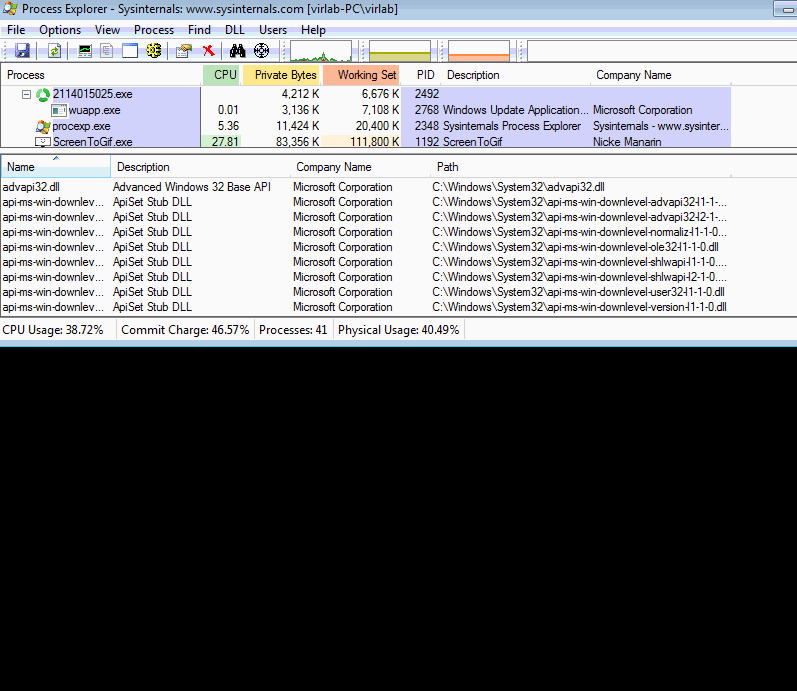Click the yellow commit history graph
797x691 pixels.
pos(400,51)
